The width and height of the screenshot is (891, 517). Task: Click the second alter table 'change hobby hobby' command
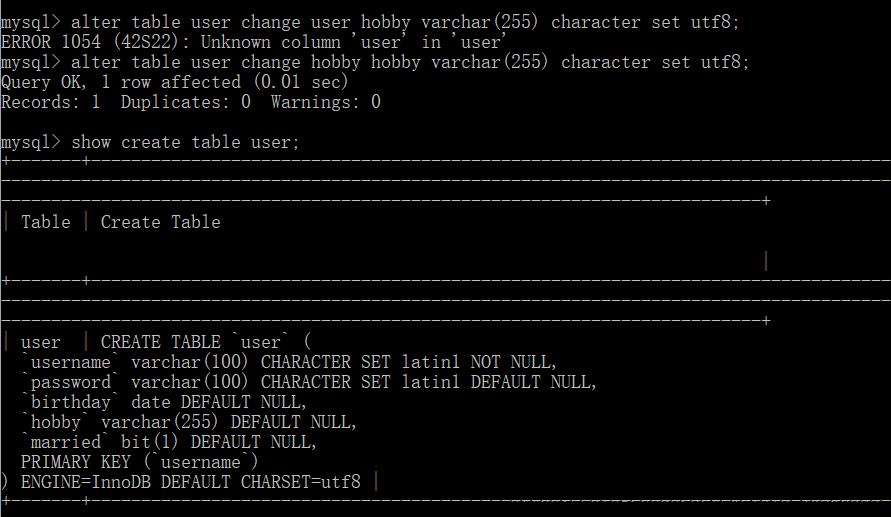410,62
